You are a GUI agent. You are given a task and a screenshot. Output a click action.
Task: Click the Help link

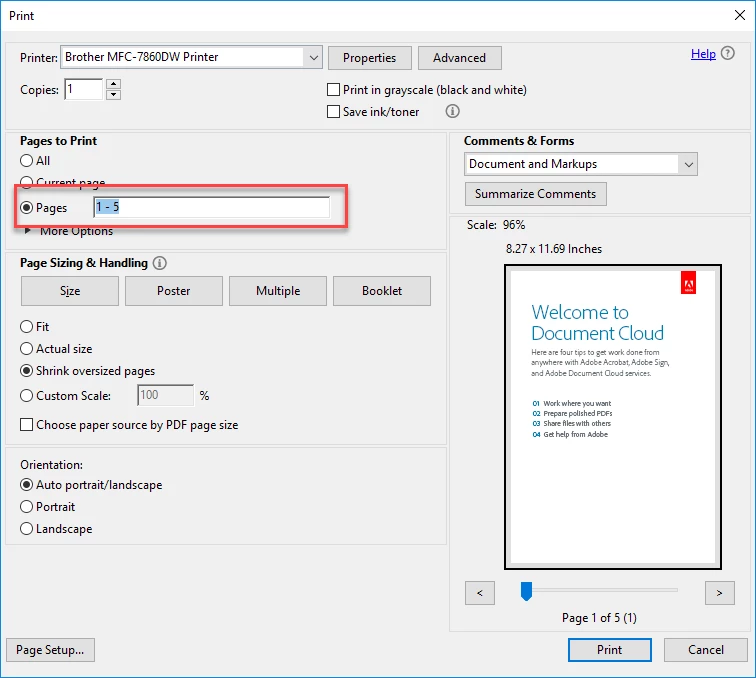[703, 54]
